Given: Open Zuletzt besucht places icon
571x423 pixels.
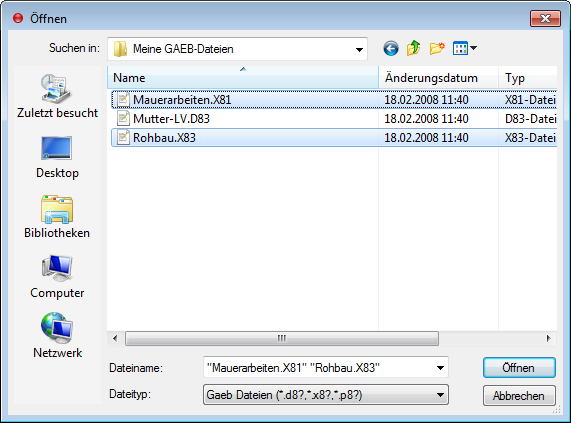Looking at the screenshot, I should (56, 88).
